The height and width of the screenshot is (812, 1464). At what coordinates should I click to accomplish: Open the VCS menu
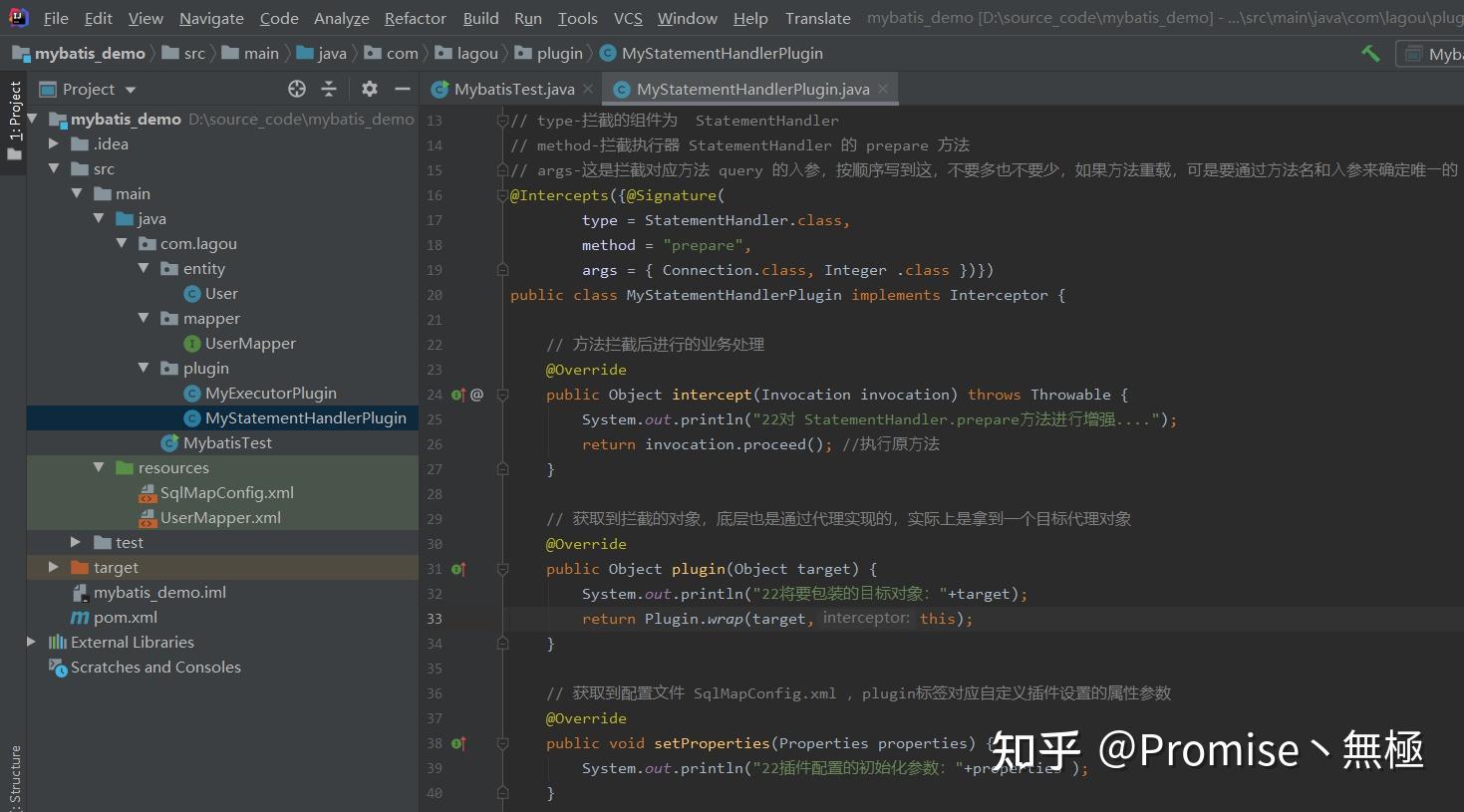click(x=628, y=18)
